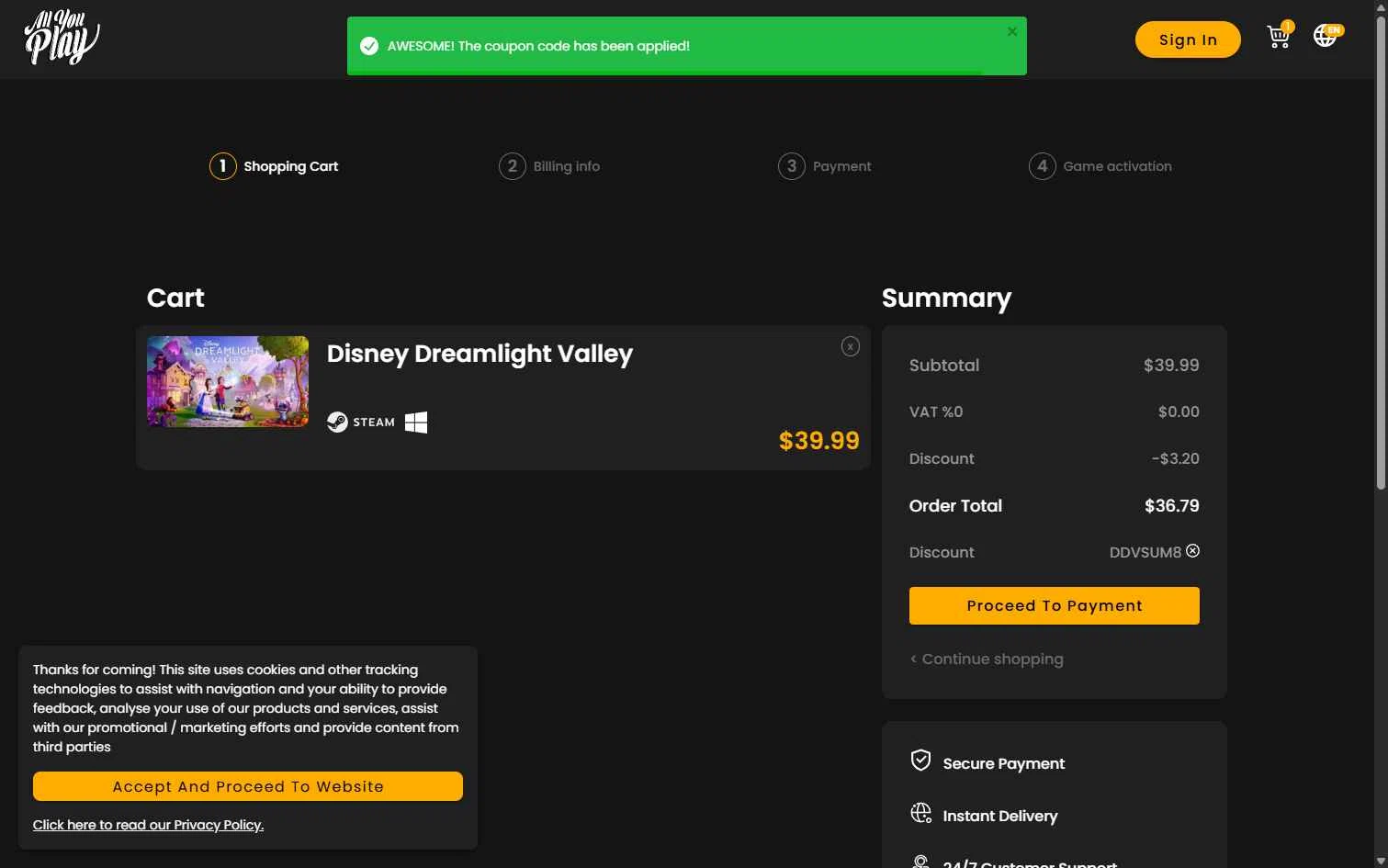Click the Secure Payment shield icon
The height and width of the screenshot is (868, 1388).
pyautogui.click(x=920, y=761)
